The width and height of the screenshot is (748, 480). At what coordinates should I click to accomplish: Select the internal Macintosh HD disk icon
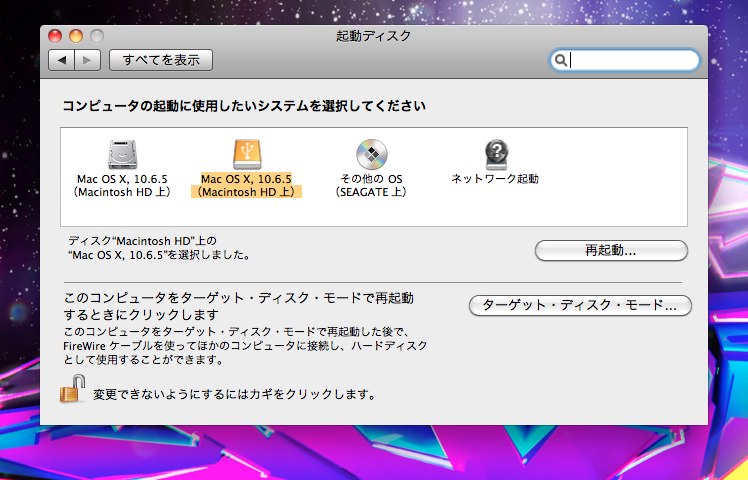123,154
